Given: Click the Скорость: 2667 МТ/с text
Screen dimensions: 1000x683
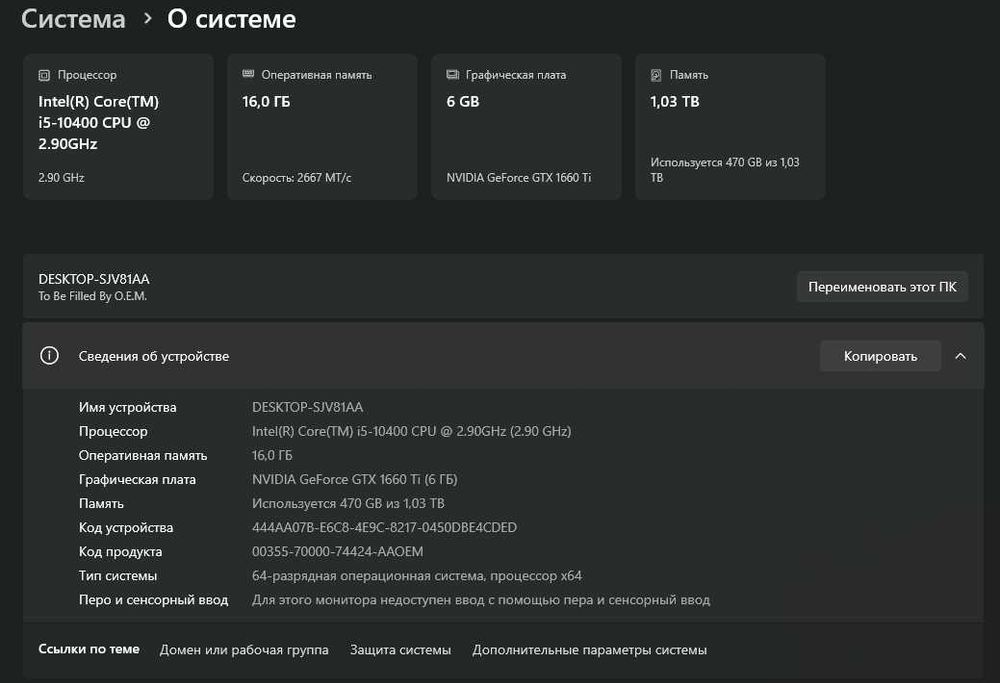Looking at the screenshot, I should click(297, 178).
